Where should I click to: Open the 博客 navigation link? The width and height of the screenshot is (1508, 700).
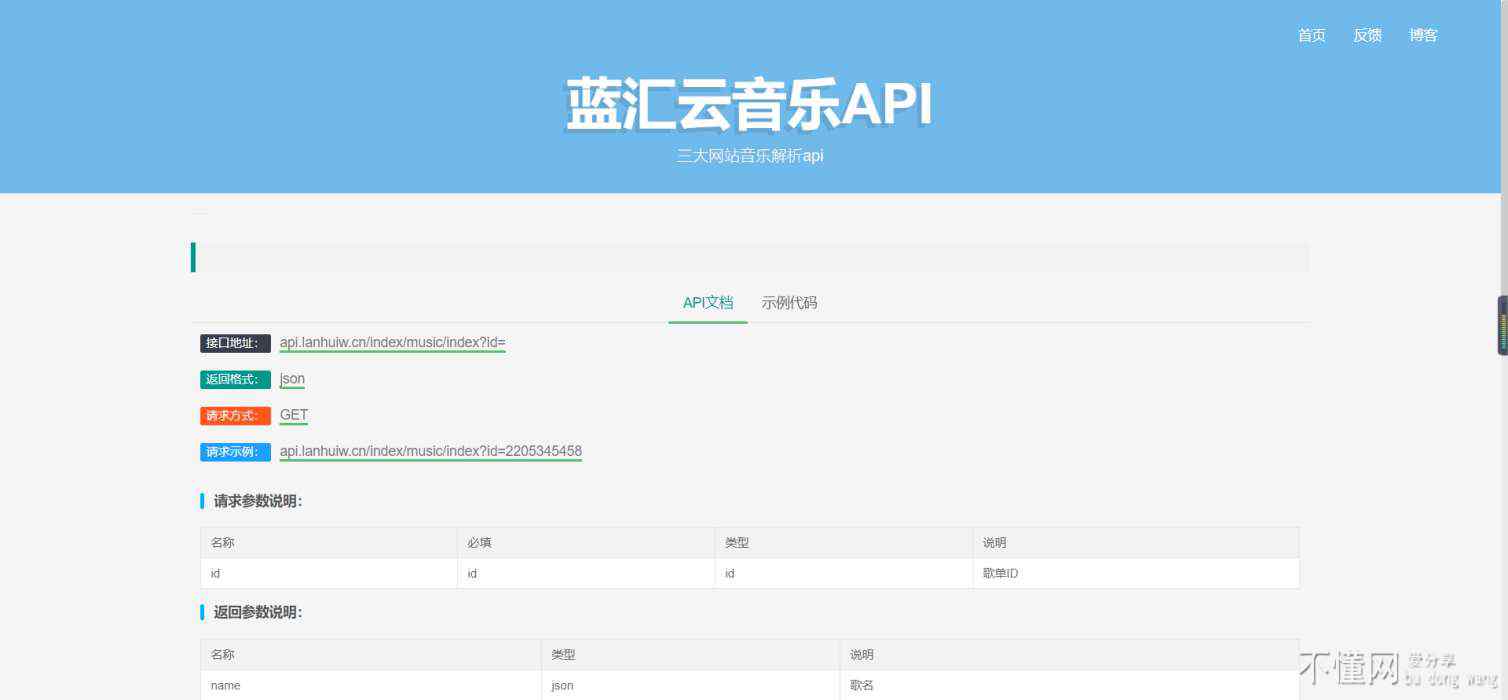pos(1423,35)
